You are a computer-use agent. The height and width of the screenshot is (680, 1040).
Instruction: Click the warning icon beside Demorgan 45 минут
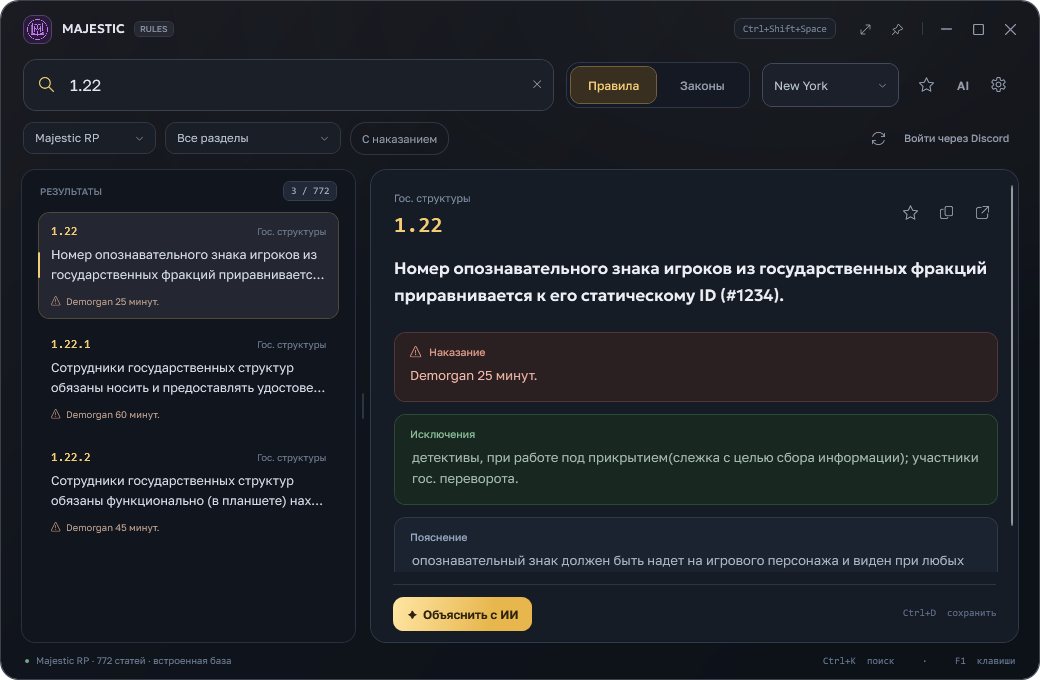point(56,527)
